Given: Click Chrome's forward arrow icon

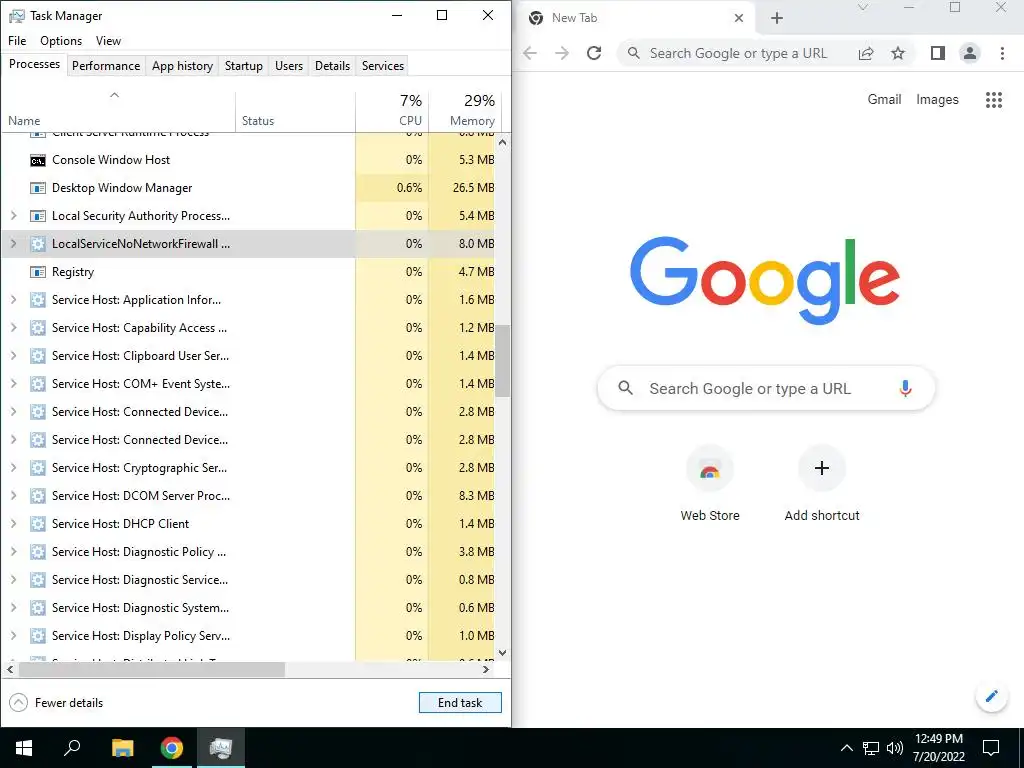Looking at the screenshot, I should pos(562,54).
